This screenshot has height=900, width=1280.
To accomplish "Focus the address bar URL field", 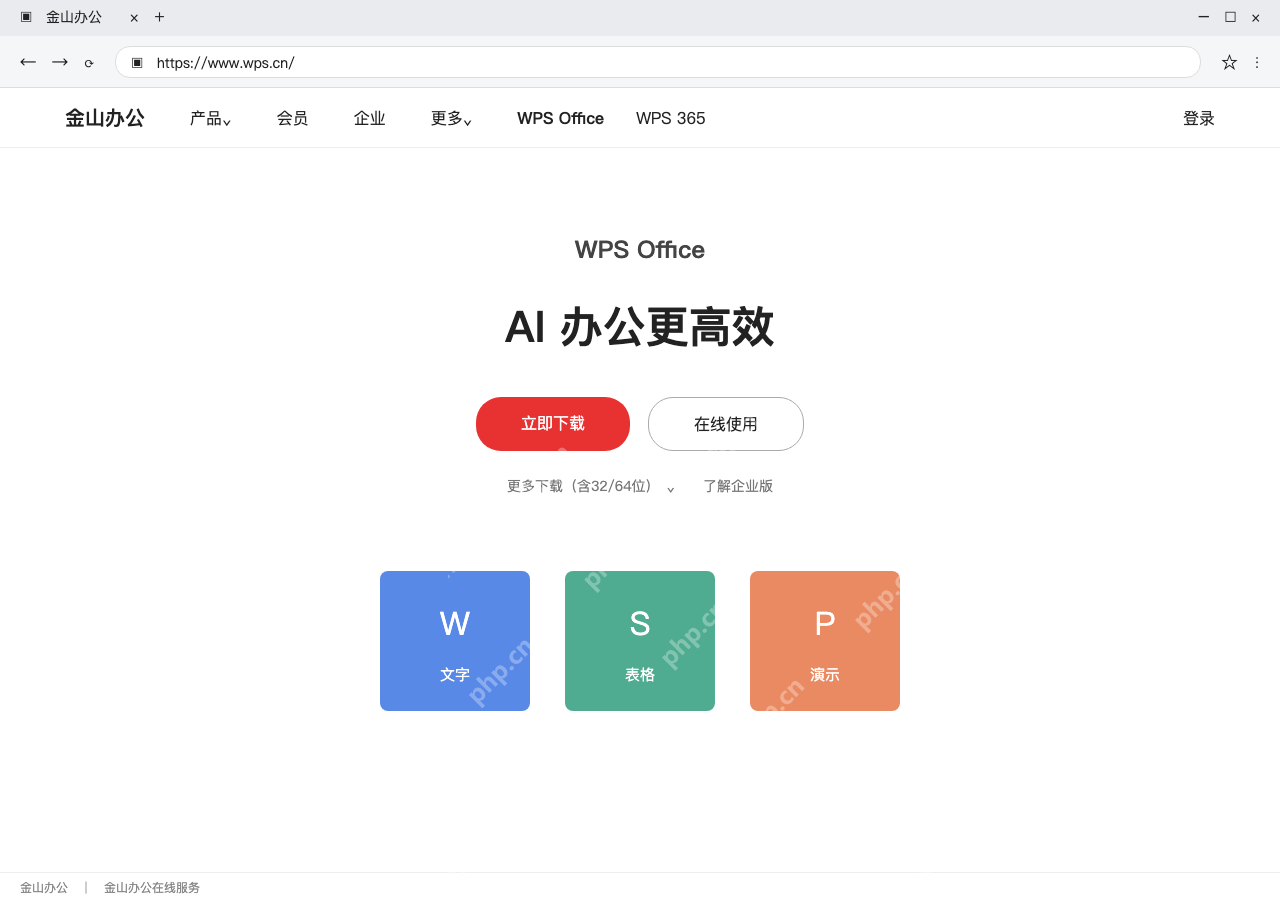I will click(x=658, y=62).
